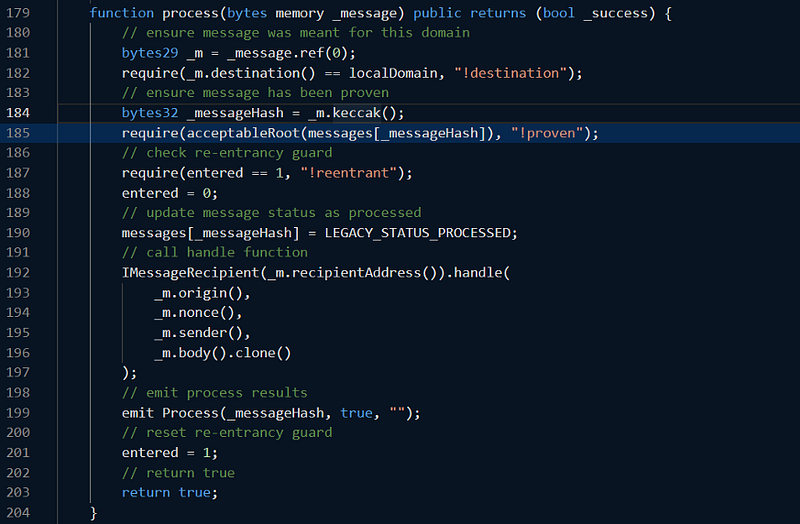
Task: Click line number 204 in gutter
Action: (18, 513)
